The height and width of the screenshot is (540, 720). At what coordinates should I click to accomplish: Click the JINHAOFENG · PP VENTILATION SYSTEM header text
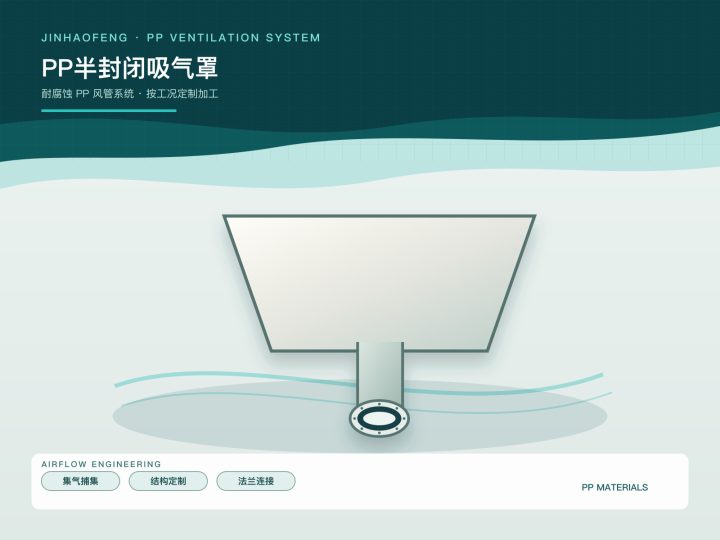pyautogui.click(x=180, y=38)
